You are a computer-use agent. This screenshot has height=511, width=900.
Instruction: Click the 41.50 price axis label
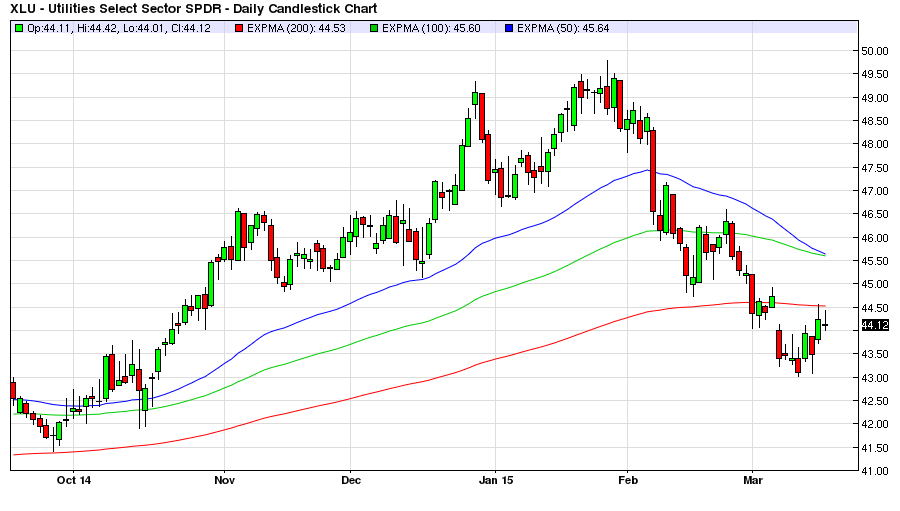click(x=875, y=448)
